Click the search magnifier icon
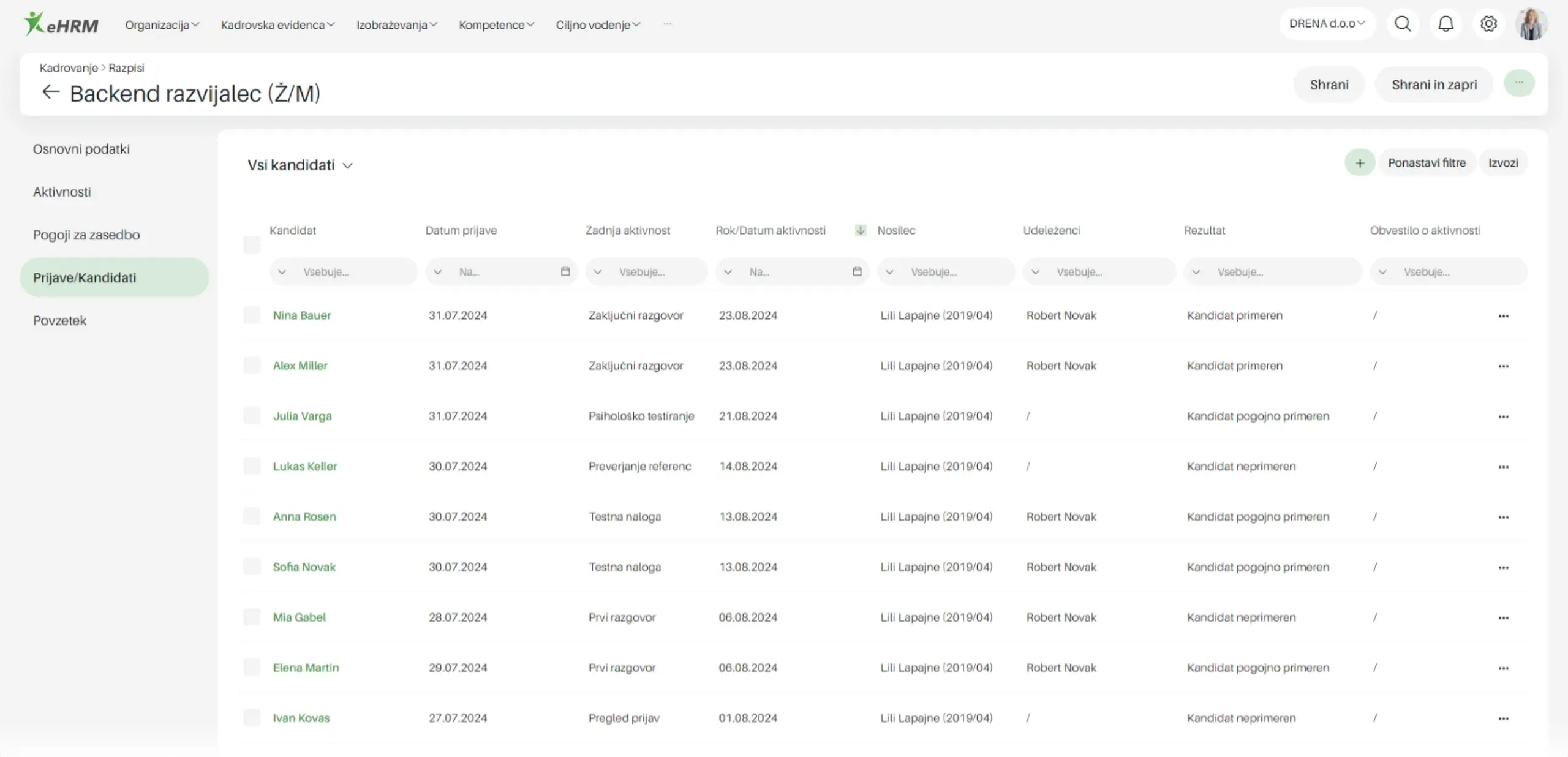This screenshot has height=757, width=1568. 1403,24
